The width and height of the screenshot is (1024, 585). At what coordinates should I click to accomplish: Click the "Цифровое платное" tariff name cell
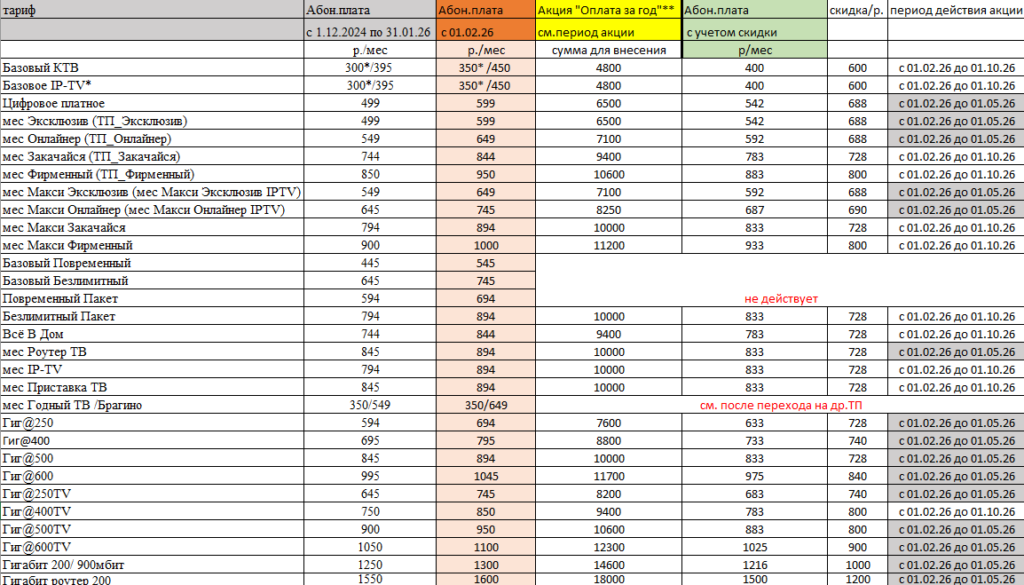[150, 103]
